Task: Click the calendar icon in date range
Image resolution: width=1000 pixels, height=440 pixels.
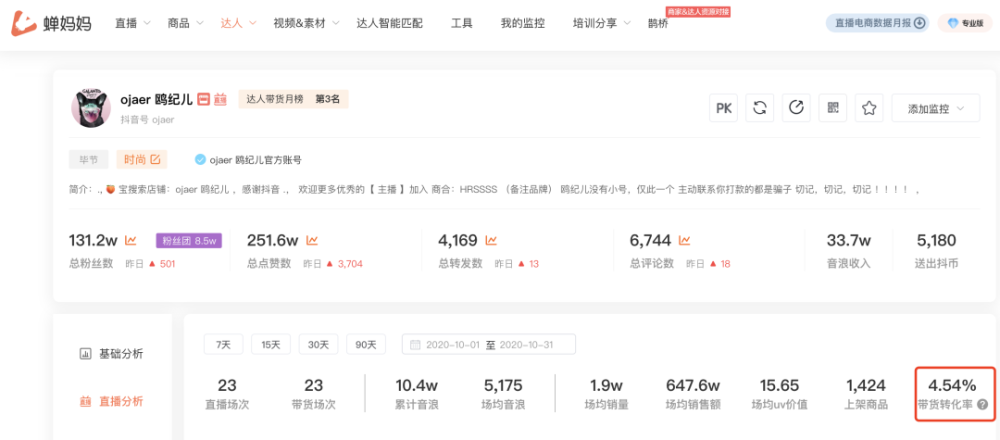Action: [415, 345]
